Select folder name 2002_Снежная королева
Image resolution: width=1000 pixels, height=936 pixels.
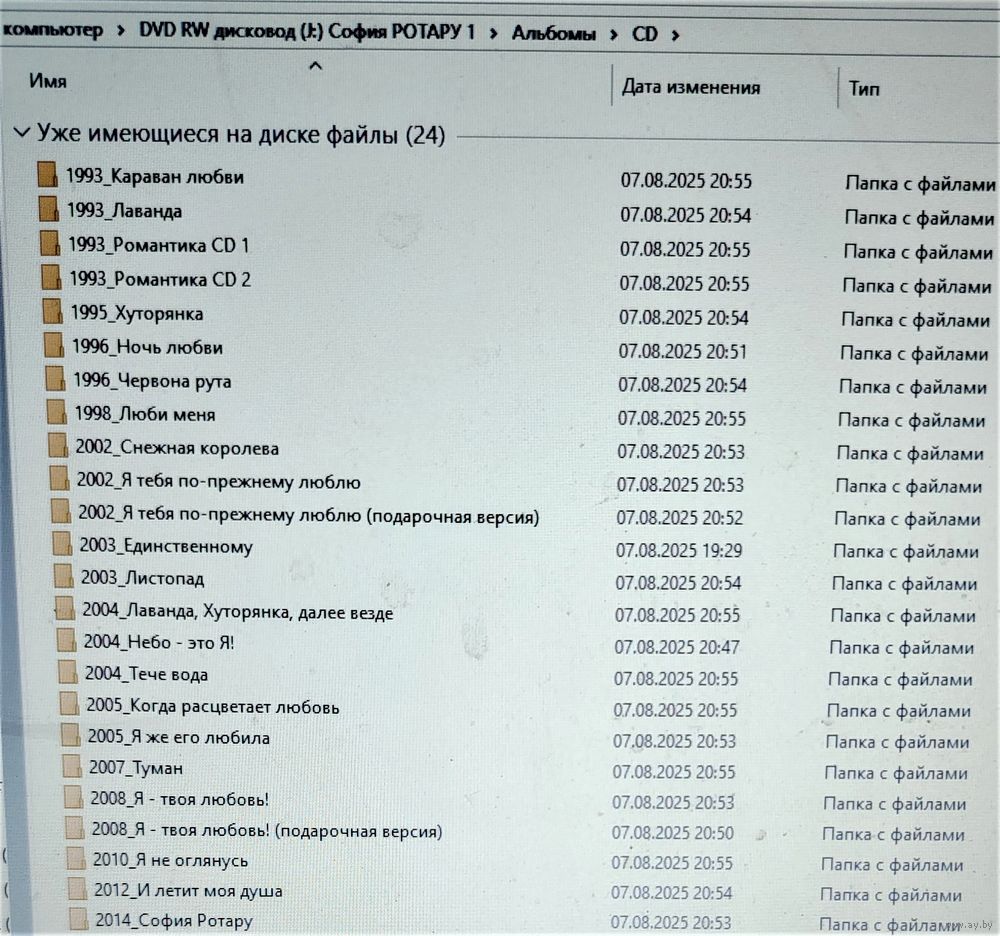(x=177, y=448)
